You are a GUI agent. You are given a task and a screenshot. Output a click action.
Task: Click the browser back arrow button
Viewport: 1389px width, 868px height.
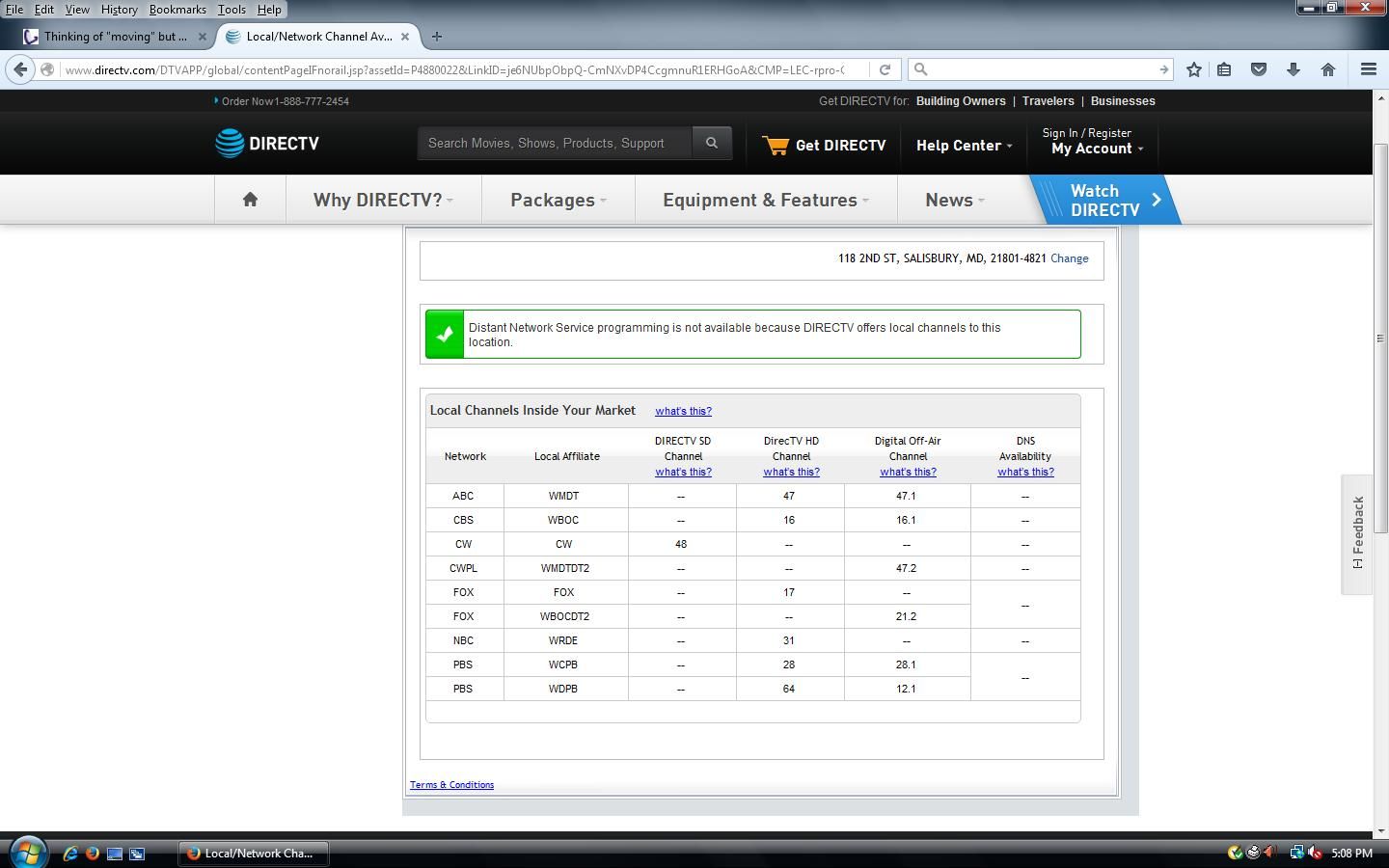coord(20,69)
